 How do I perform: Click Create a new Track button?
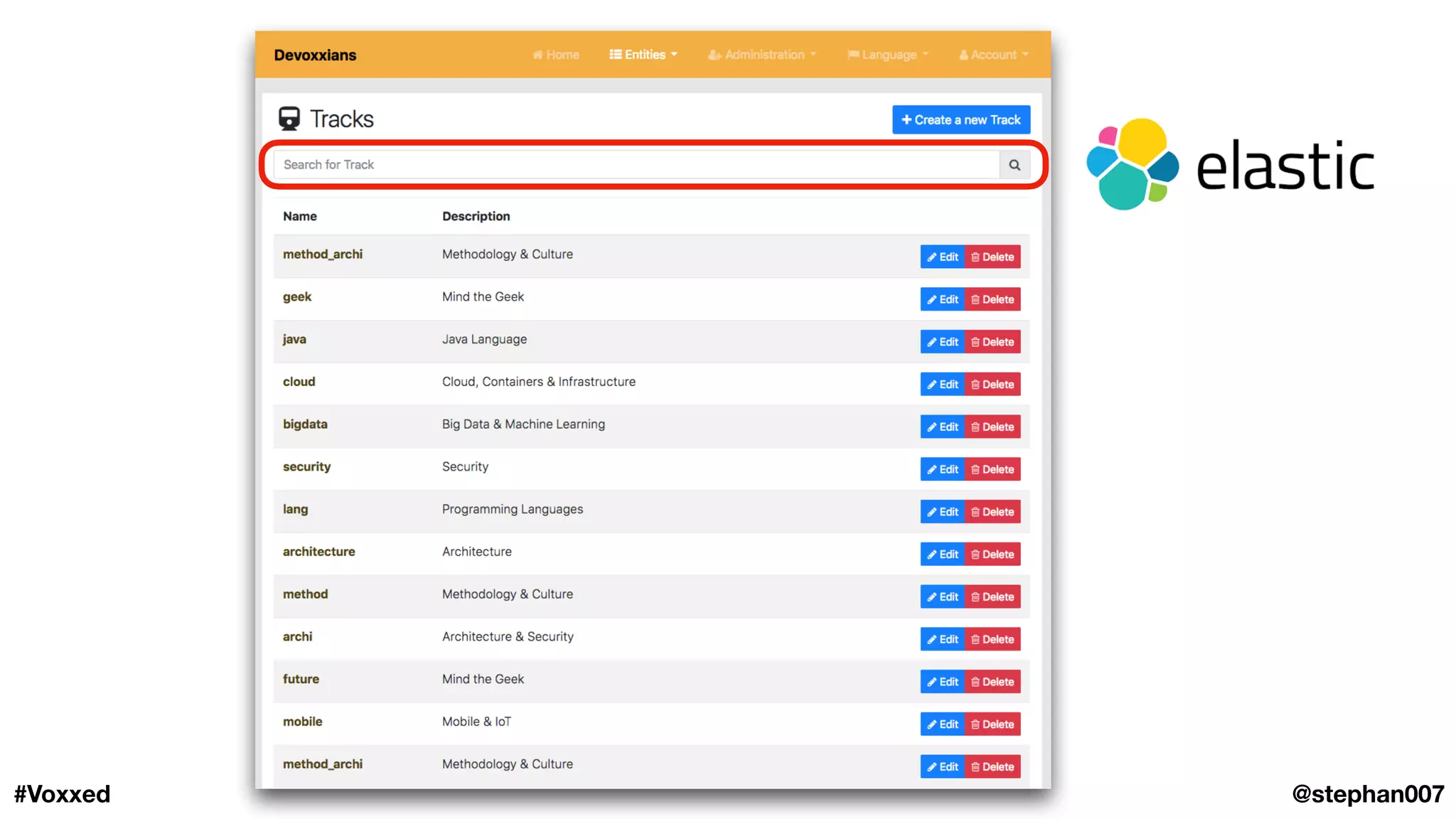point(960,120)
